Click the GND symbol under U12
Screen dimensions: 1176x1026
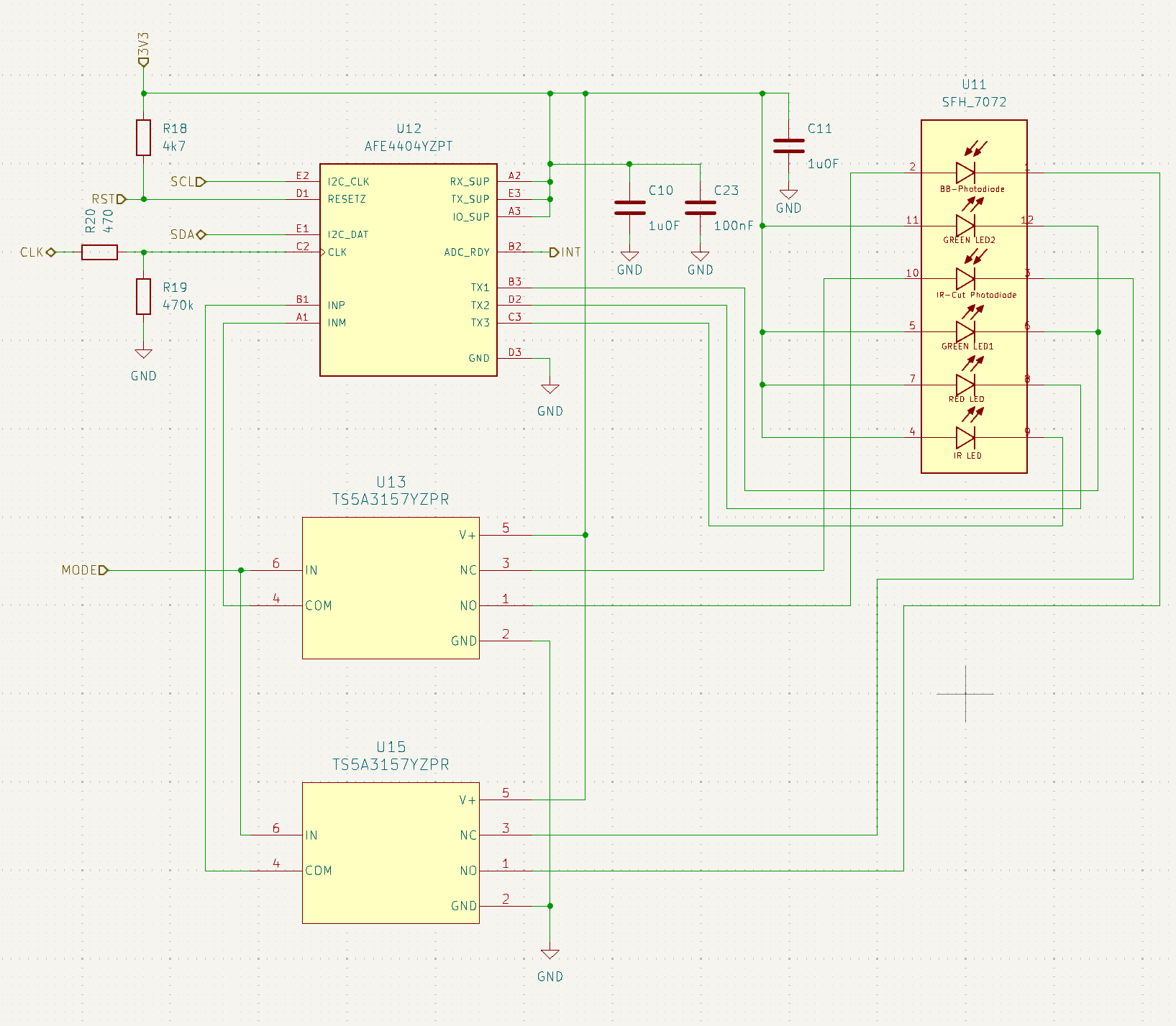click(x=550, y=388)
